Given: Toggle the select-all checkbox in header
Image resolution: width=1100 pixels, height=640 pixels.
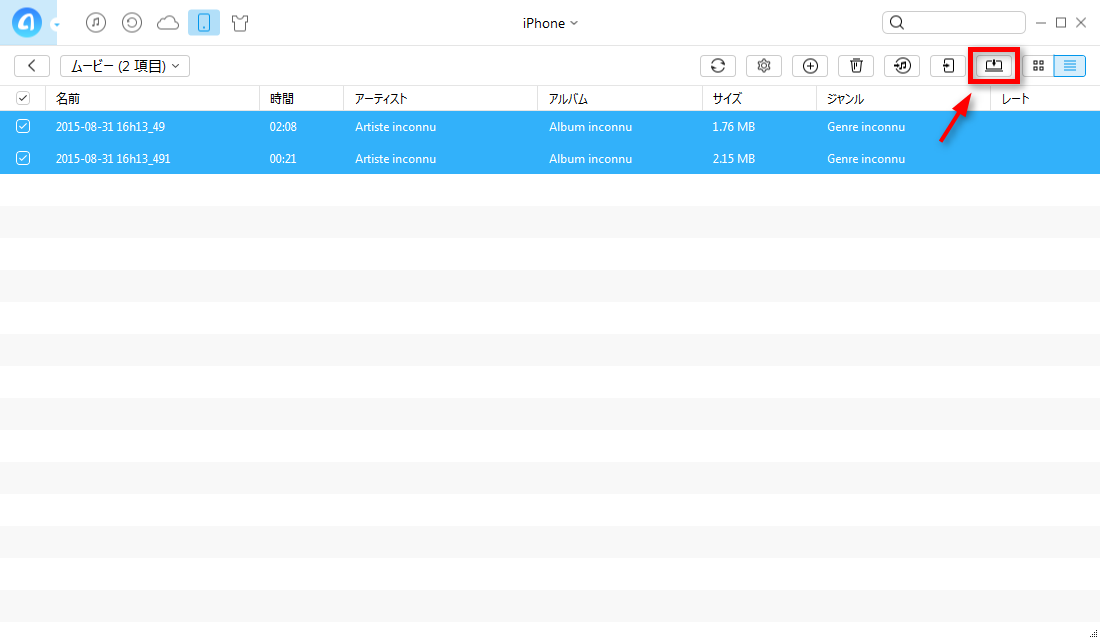Looking at the screenshot, I should tap(23, 98).
